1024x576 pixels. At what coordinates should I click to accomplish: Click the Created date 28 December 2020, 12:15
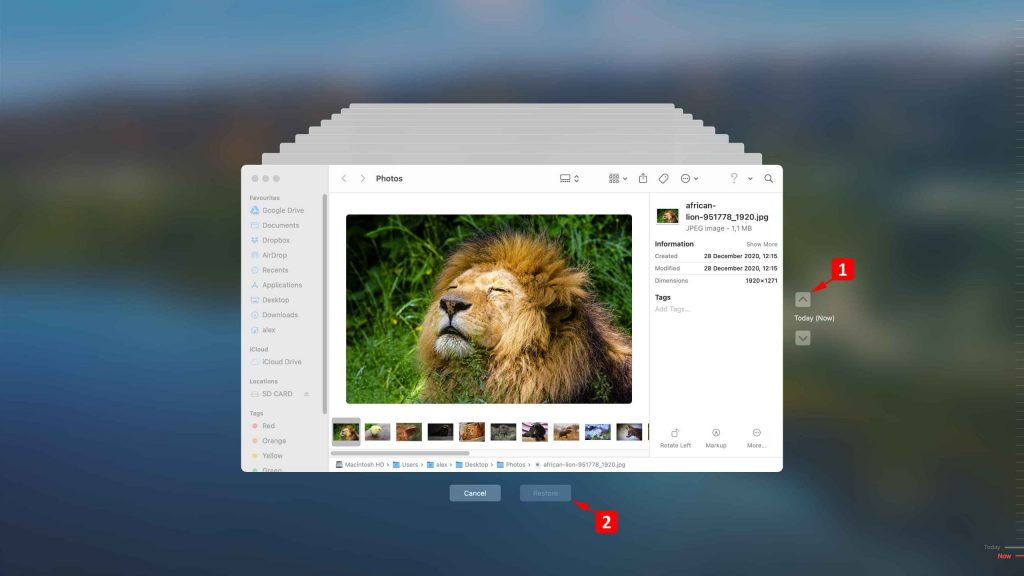741,257
